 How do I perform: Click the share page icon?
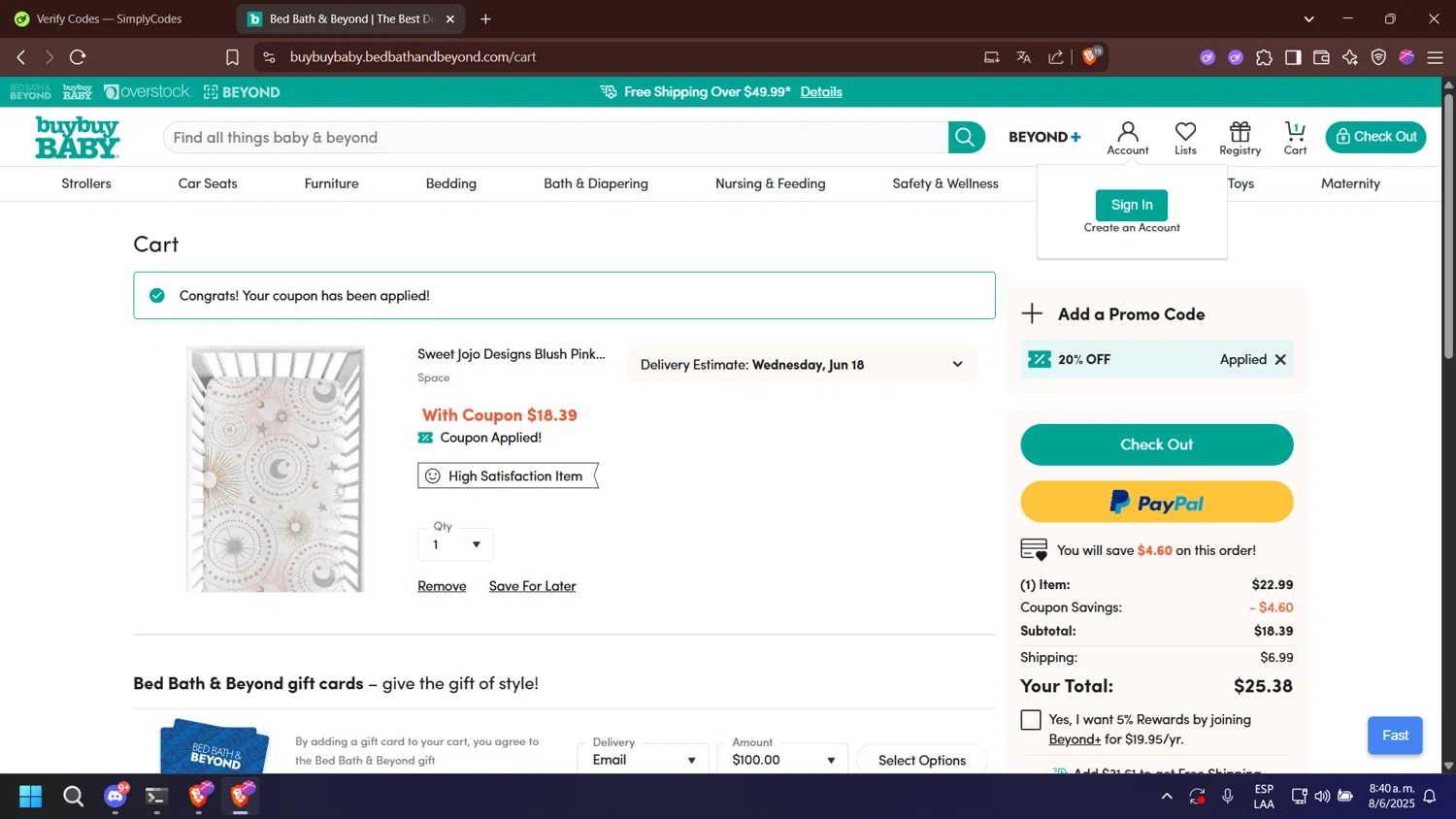(1056, 57)
